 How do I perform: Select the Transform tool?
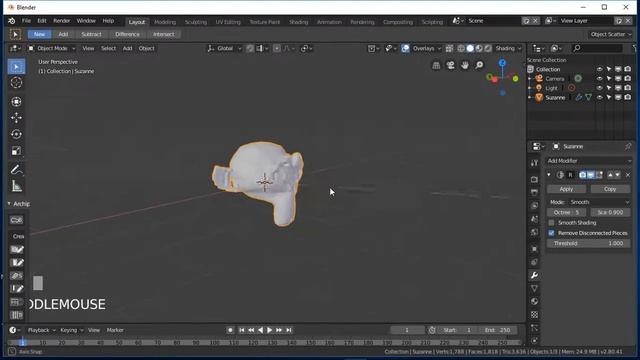click(16, 102)
